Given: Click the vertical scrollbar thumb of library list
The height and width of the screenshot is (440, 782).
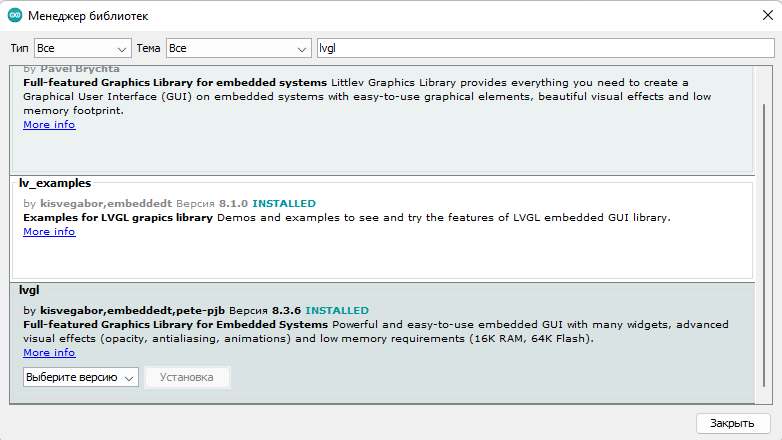Looking at the screenshot, I should tap(764, 244).
